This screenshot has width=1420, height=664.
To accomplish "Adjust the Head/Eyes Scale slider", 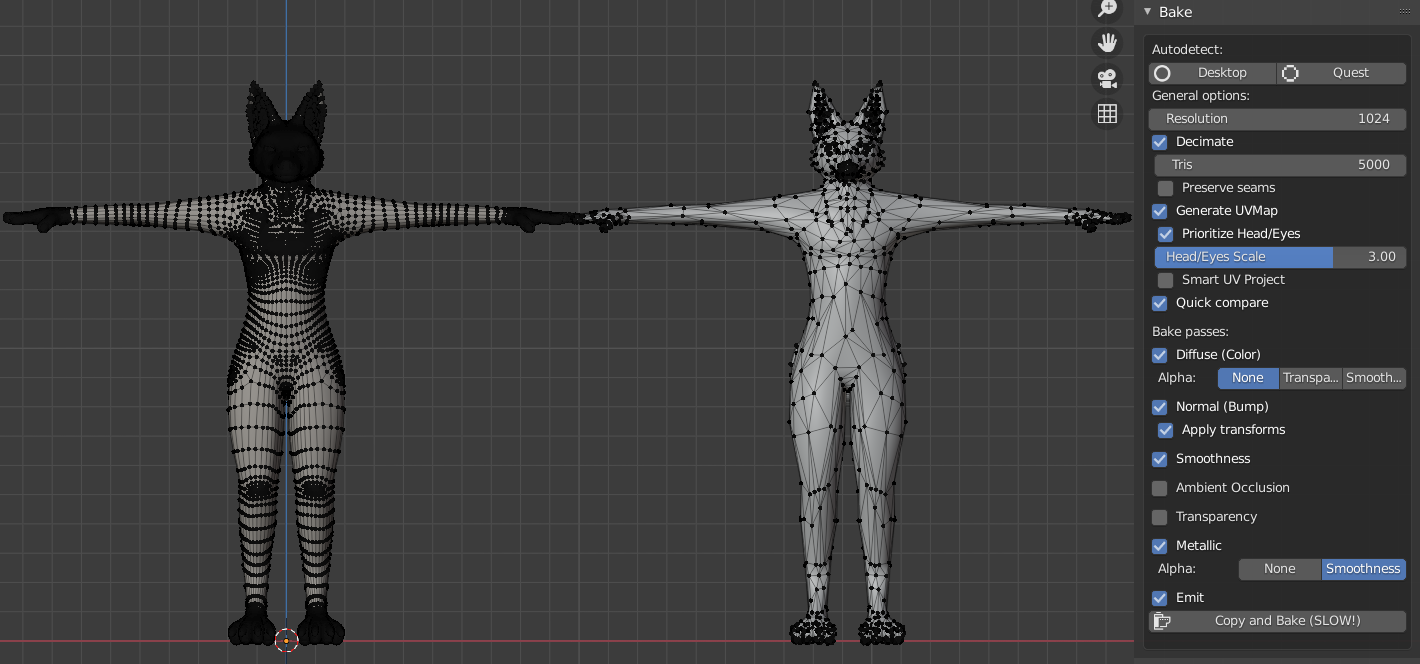I will pyautogui.click(x=1280, y=257).
